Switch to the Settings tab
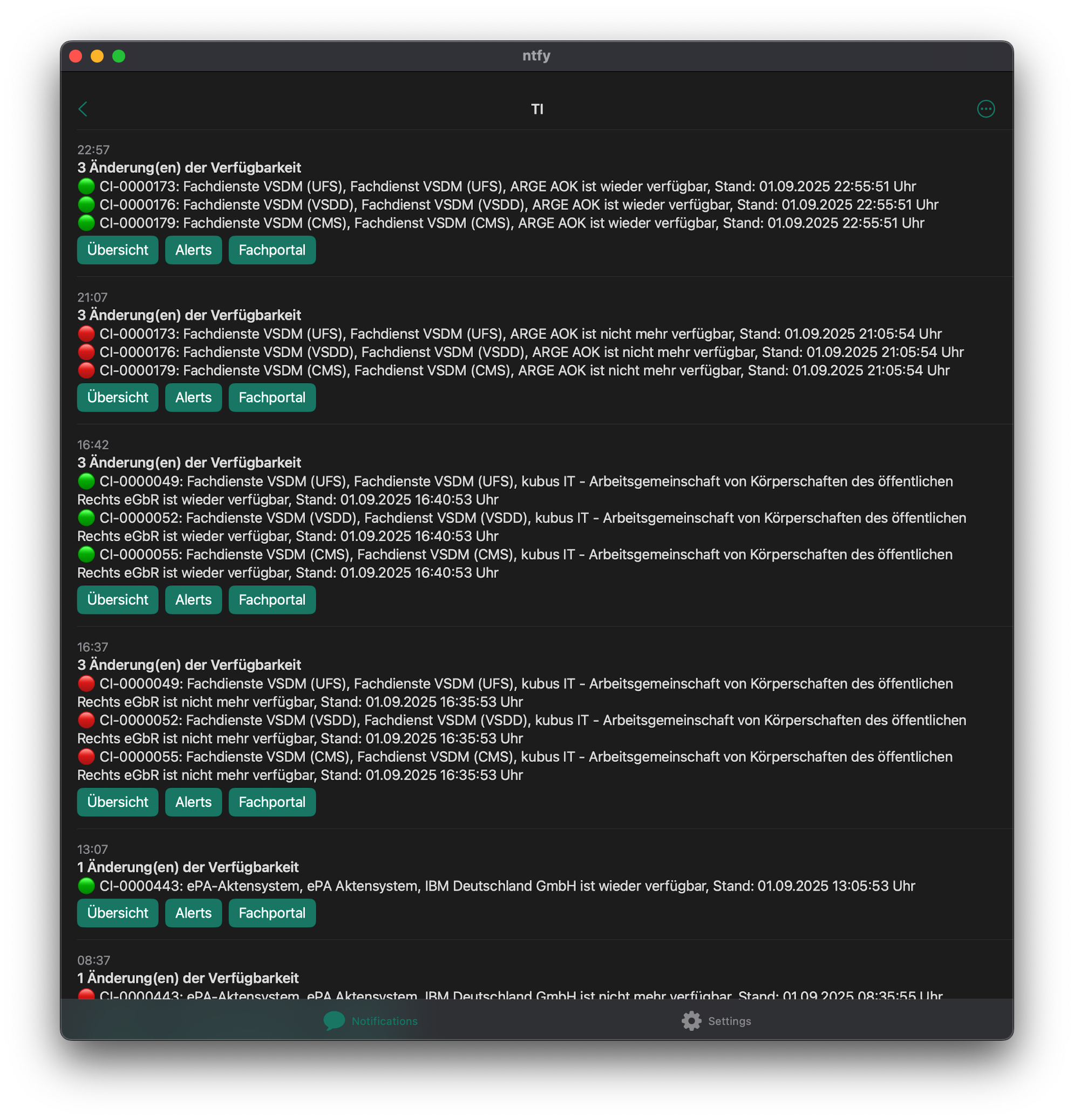This screenshot has height=1120, width=1074. pyautogui.click(x=716, y=1021)
